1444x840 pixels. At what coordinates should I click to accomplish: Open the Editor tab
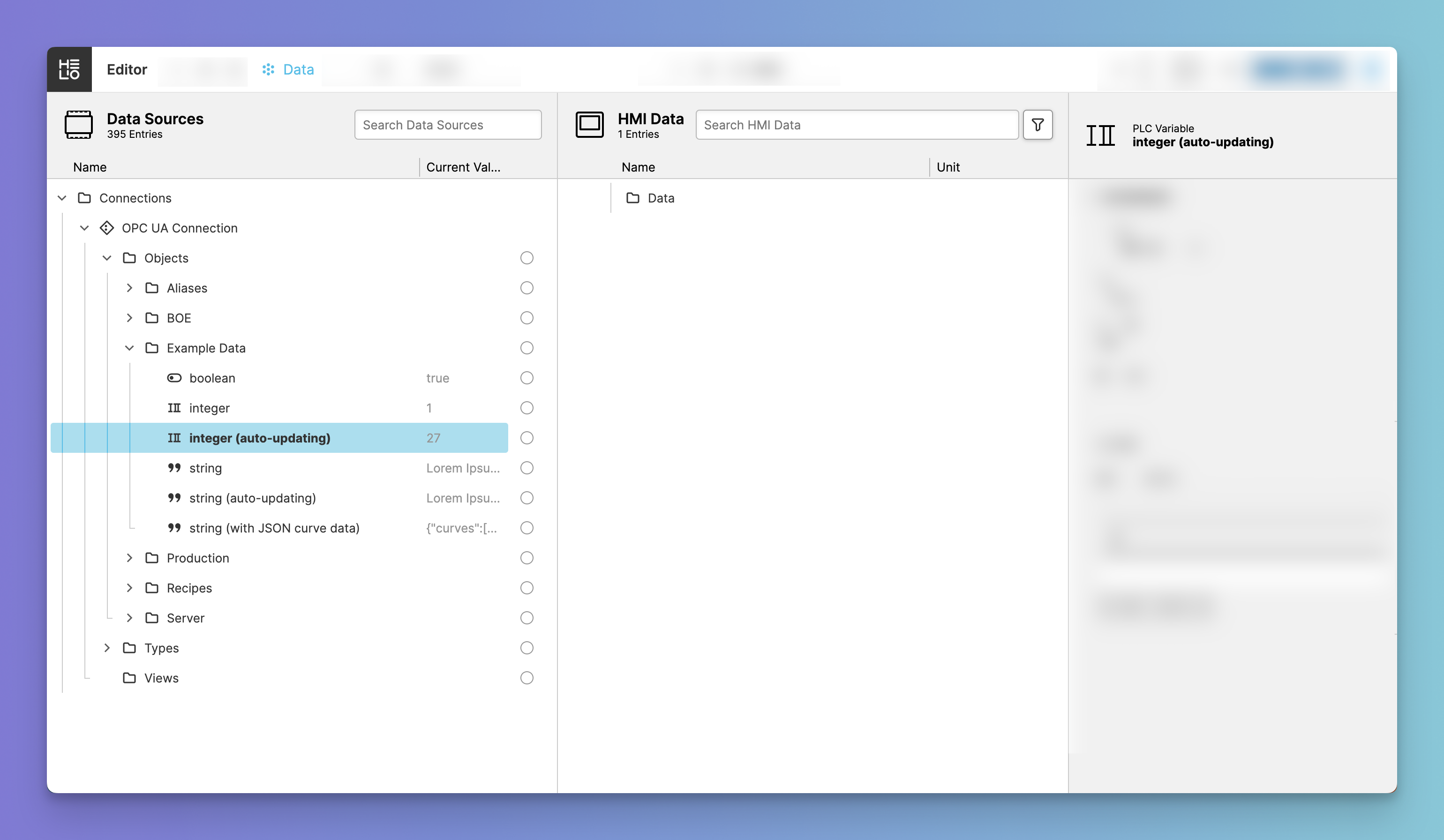coord(127,69)
